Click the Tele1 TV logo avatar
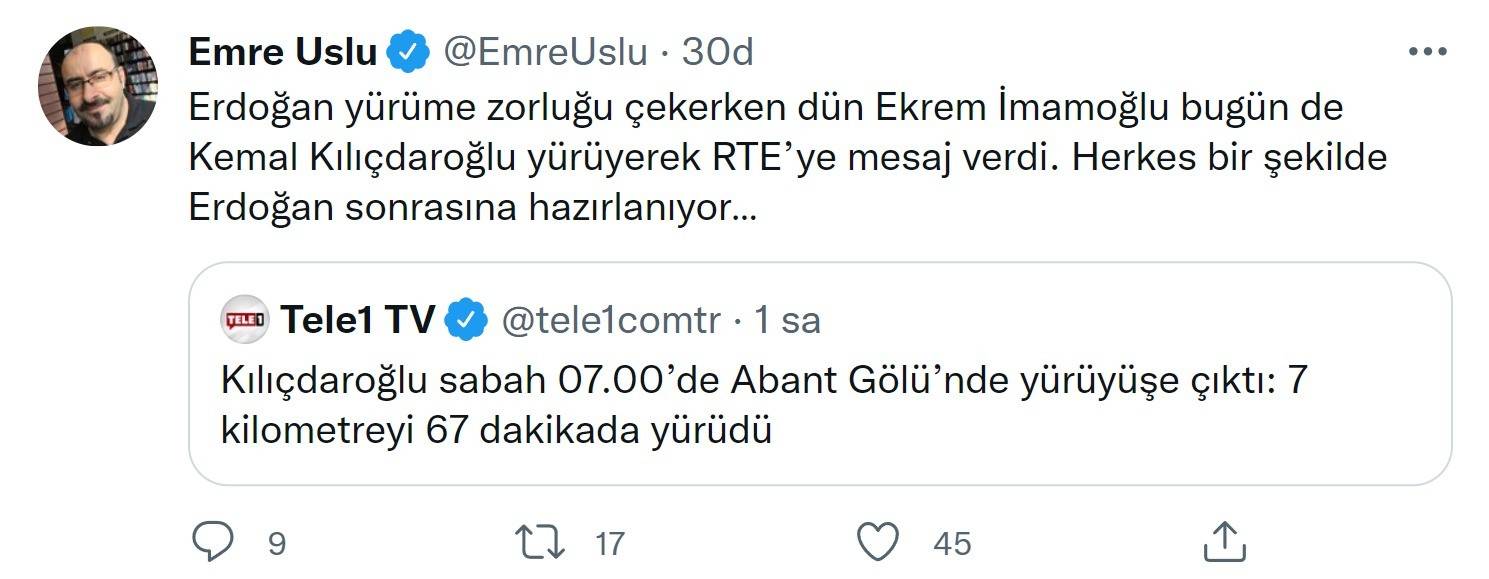The height and width of the screenshot is (579, 1489). click(x=245, y=320)
